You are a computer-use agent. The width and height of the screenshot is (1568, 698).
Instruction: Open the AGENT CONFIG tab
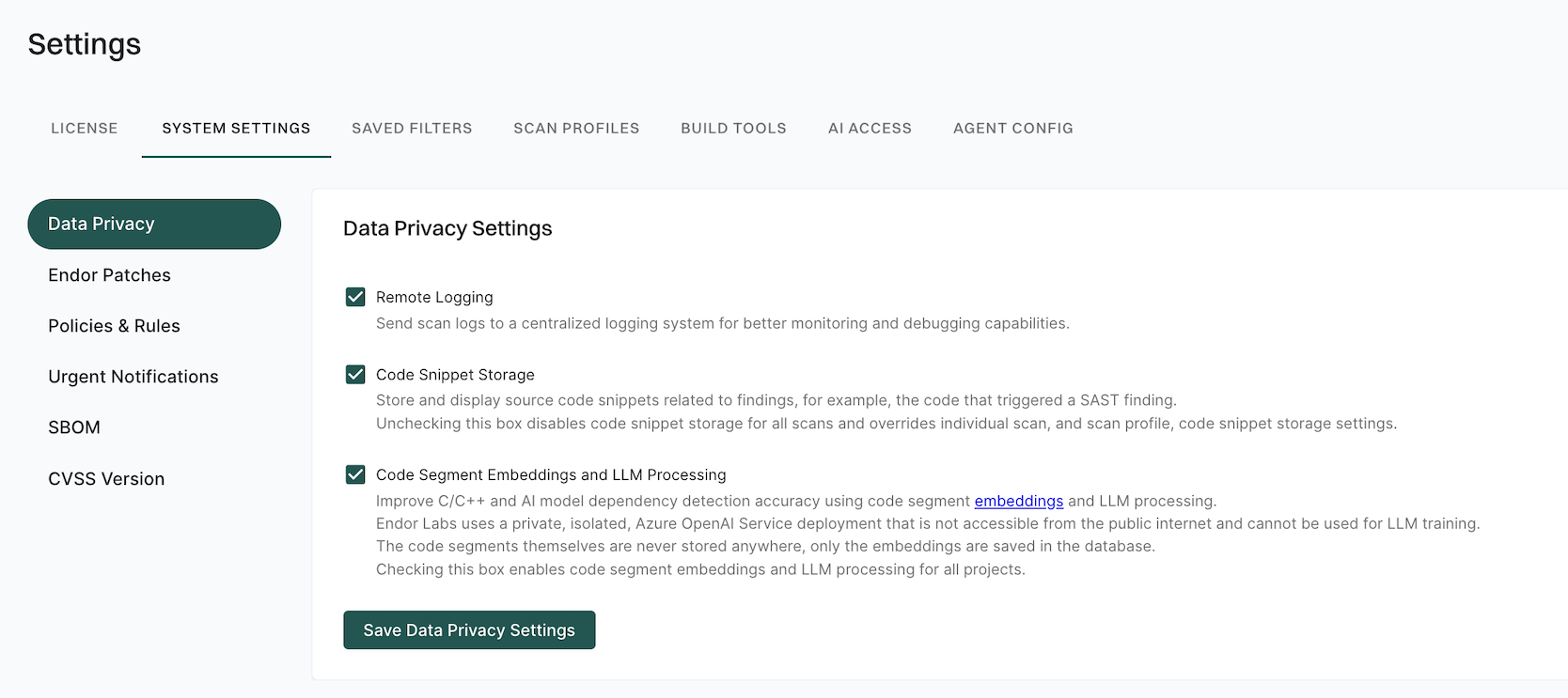point(1013,128)
